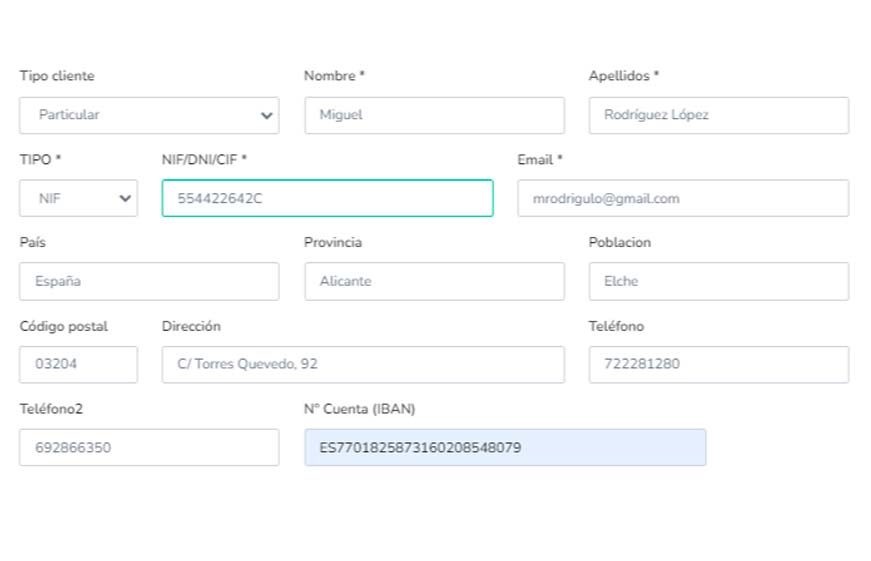Image resolution: width=871 pixels, height=561 pixels.
Task: Click the Teléfono field with 722281280
Action: (x=718, y=364)
